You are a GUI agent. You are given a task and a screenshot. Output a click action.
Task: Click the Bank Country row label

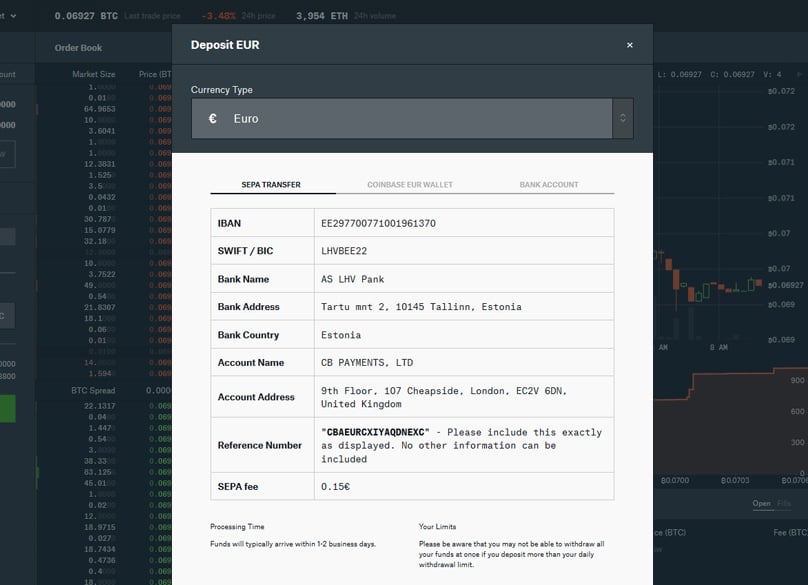click(x=248, y=335)
